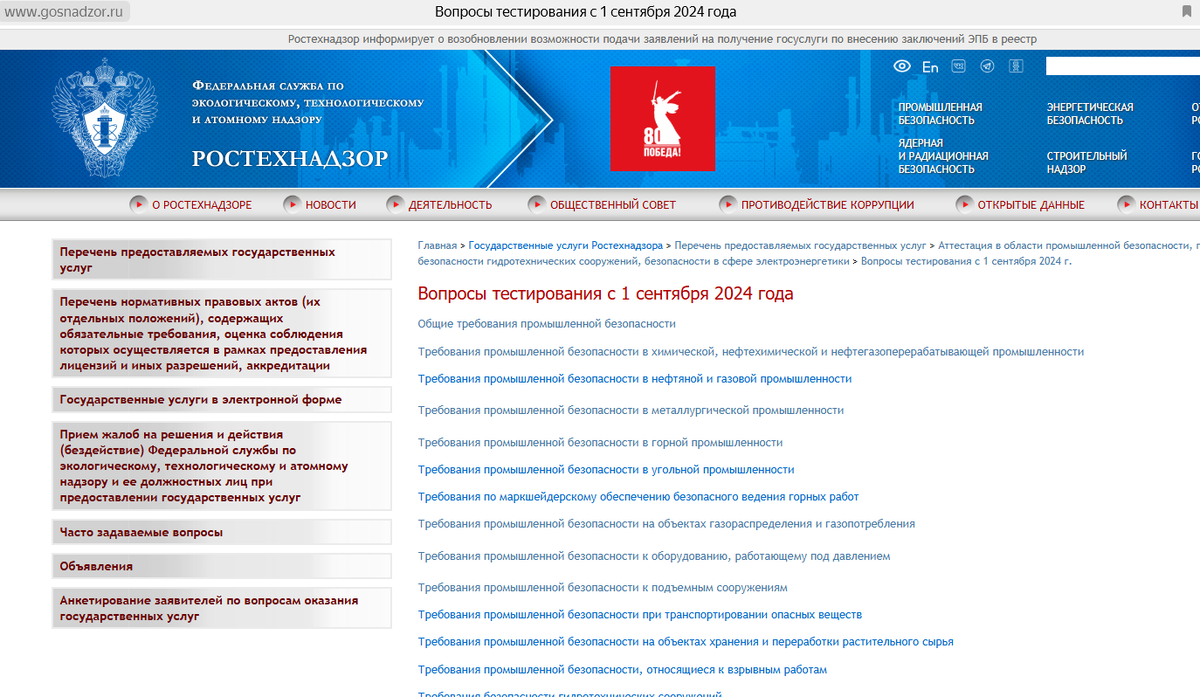Image resolution: width=1200 pixels, height=697 pixels.
Task: Click the ЭПБ announcement line at top
Action: [x=662, y=39]
